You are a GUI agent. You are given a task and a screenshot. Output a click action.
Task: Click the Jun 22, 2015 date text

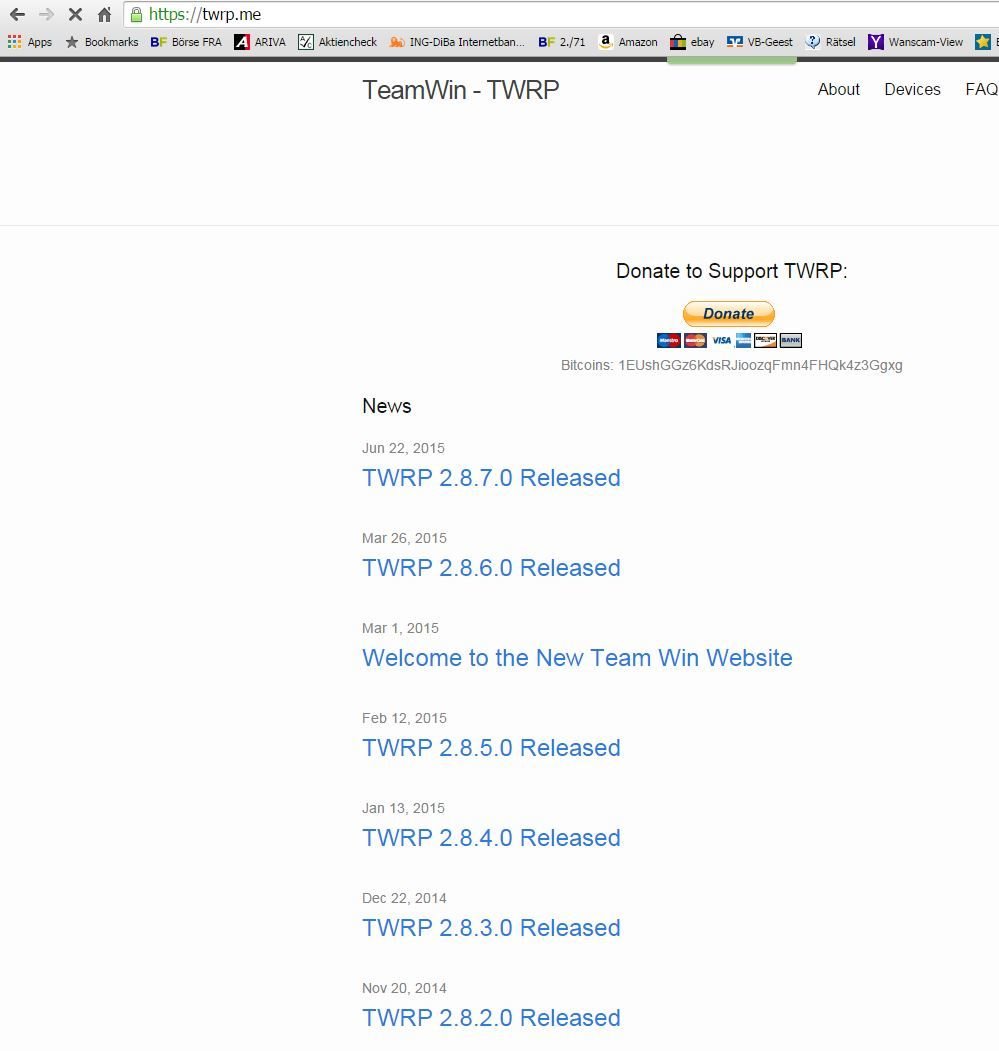pyautogui.click(x=404, y=448)
